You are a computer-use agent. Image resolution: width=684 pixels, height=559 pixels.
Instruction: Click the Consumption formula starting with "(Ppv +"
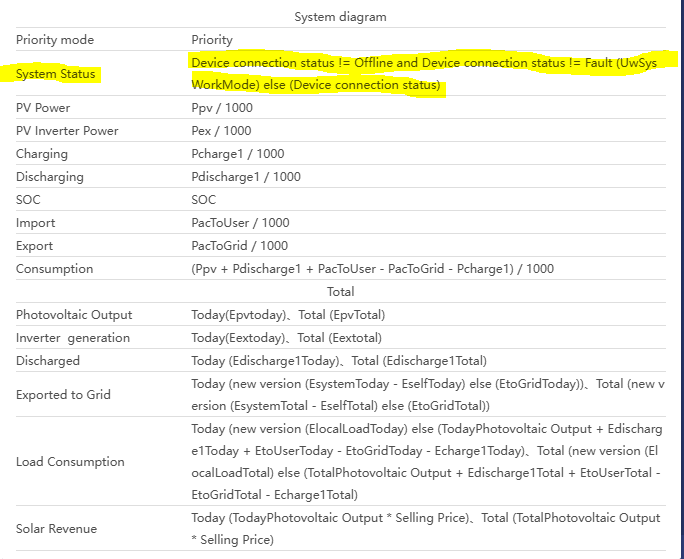(x=372, y=269)
